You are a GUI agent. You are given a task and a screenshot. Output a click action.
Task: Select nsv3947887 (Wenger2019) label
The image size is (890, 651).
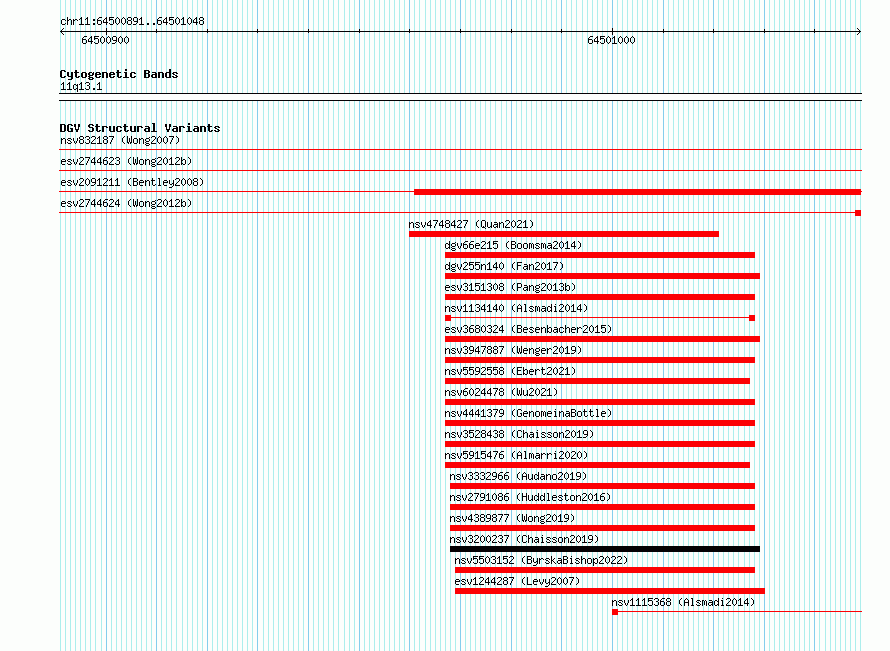click(513, 350)
